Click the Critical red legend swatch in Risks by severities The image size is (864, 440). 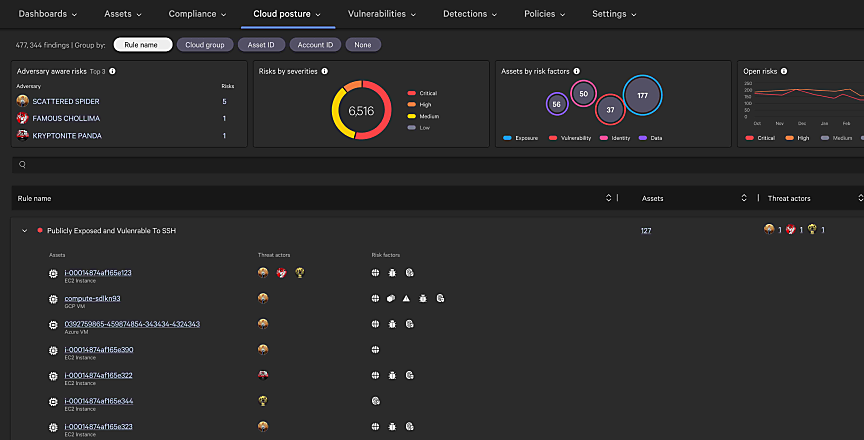click(411, 93)
